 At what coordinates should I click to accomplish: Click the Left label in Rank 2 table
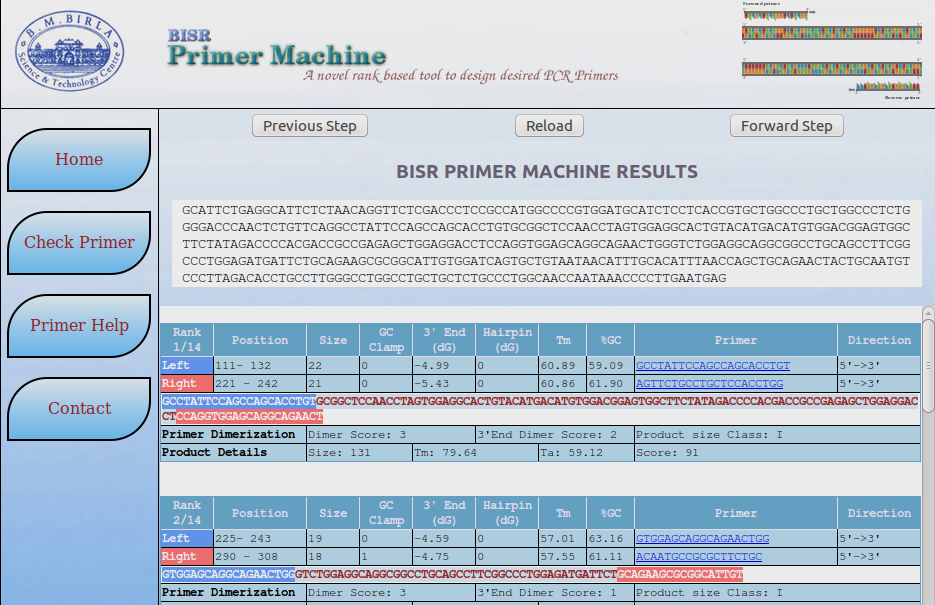point(187,538)
